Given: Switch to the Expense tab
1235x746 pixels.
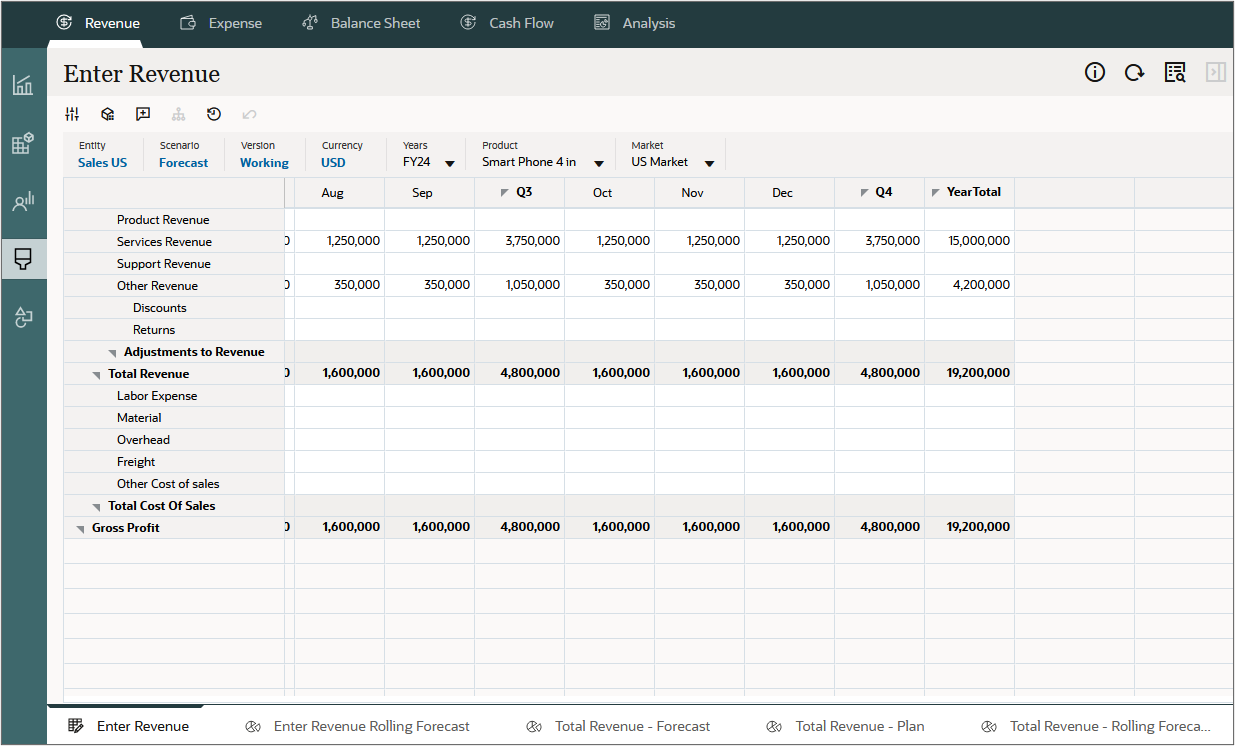Looking at the screenshot, I should tap(220, 23).
